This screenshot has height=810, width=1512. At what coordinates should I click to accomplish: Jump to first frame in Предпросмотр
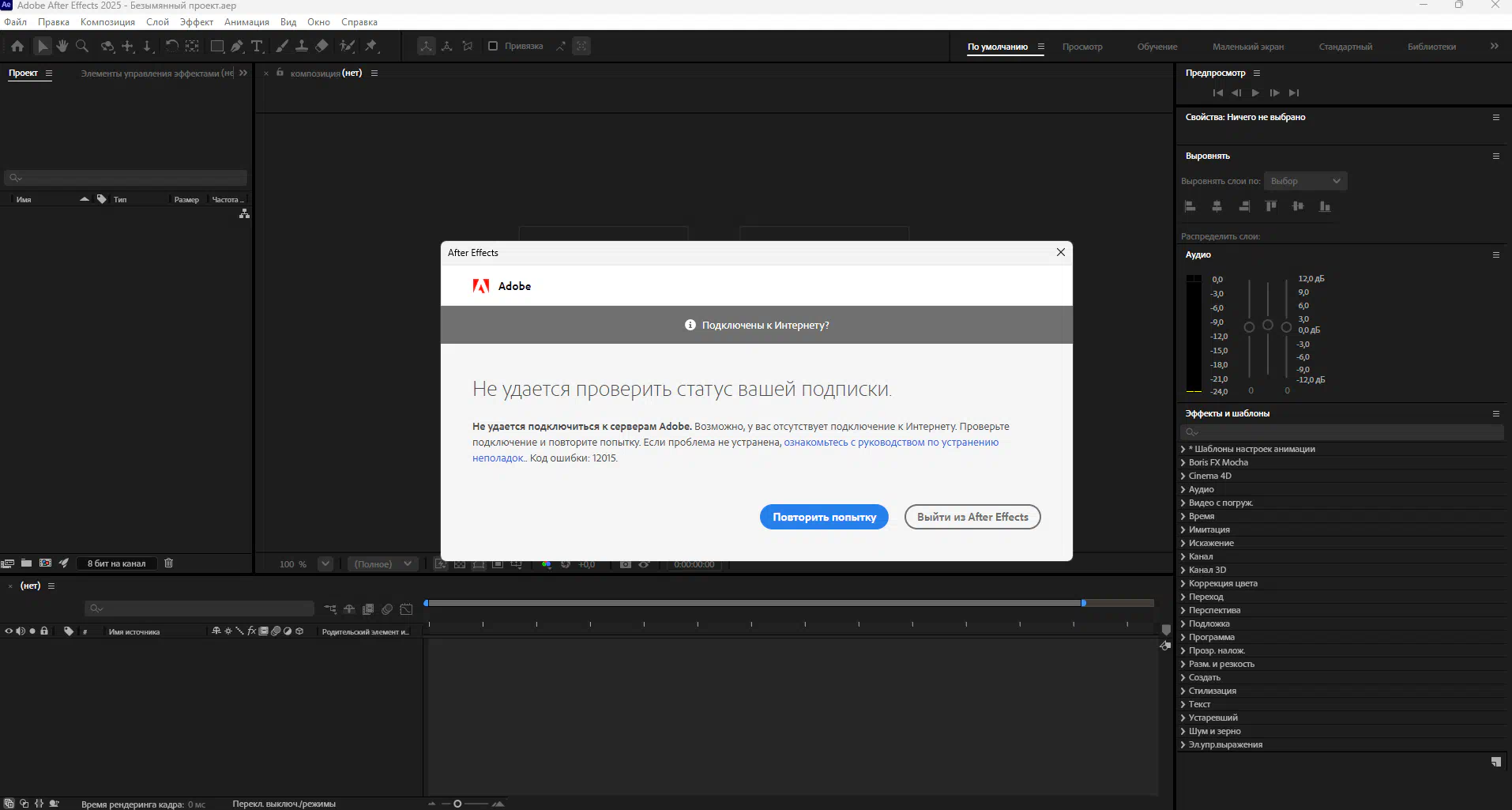pos(1217,93)
